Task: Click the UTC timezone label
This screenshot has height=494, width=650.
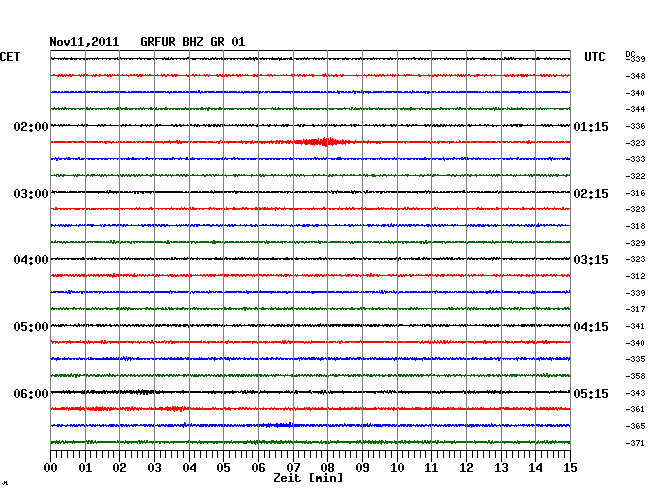Action: coord(594,57)
